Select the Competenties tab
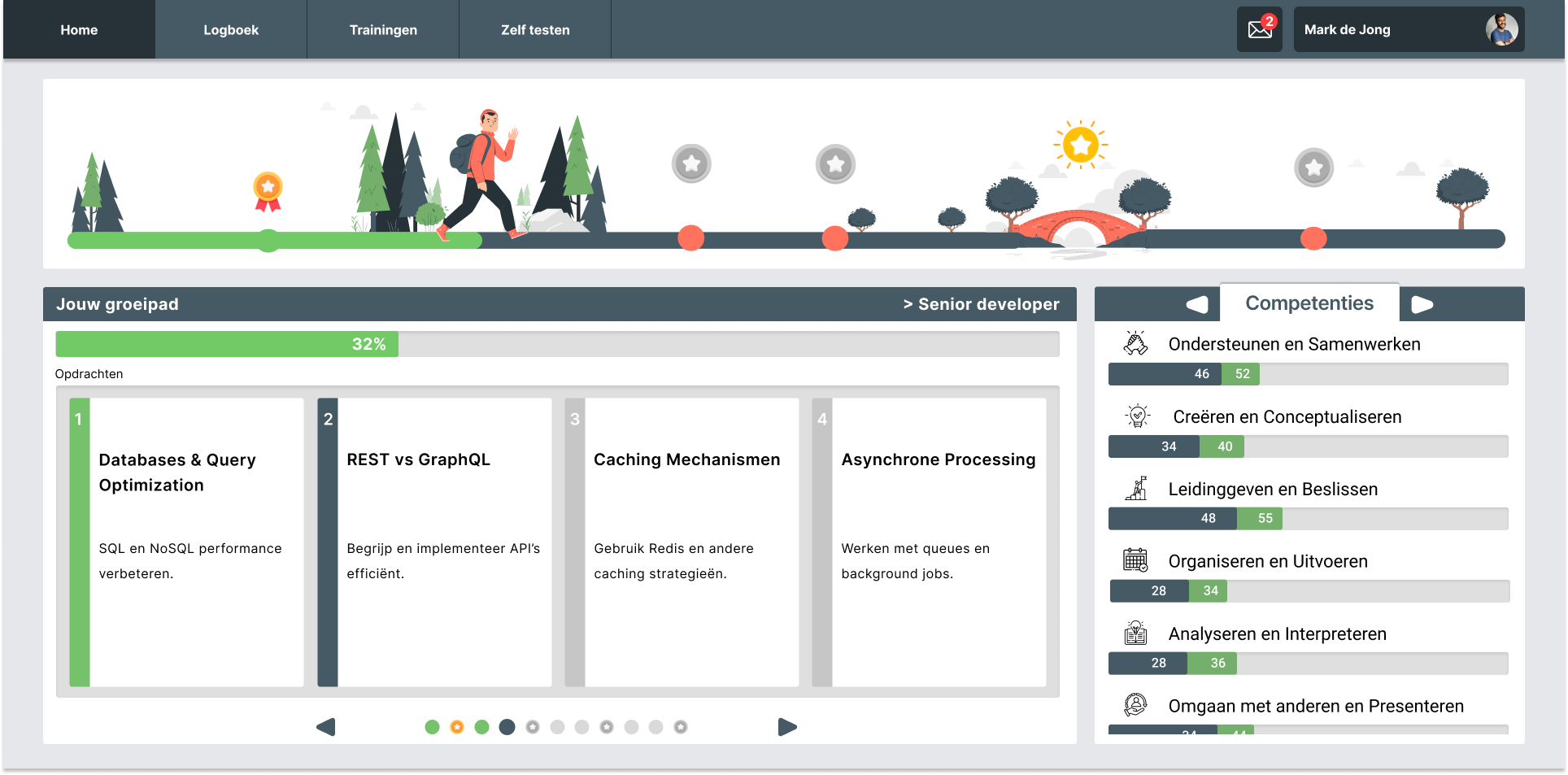 [x=1309, y=303]
